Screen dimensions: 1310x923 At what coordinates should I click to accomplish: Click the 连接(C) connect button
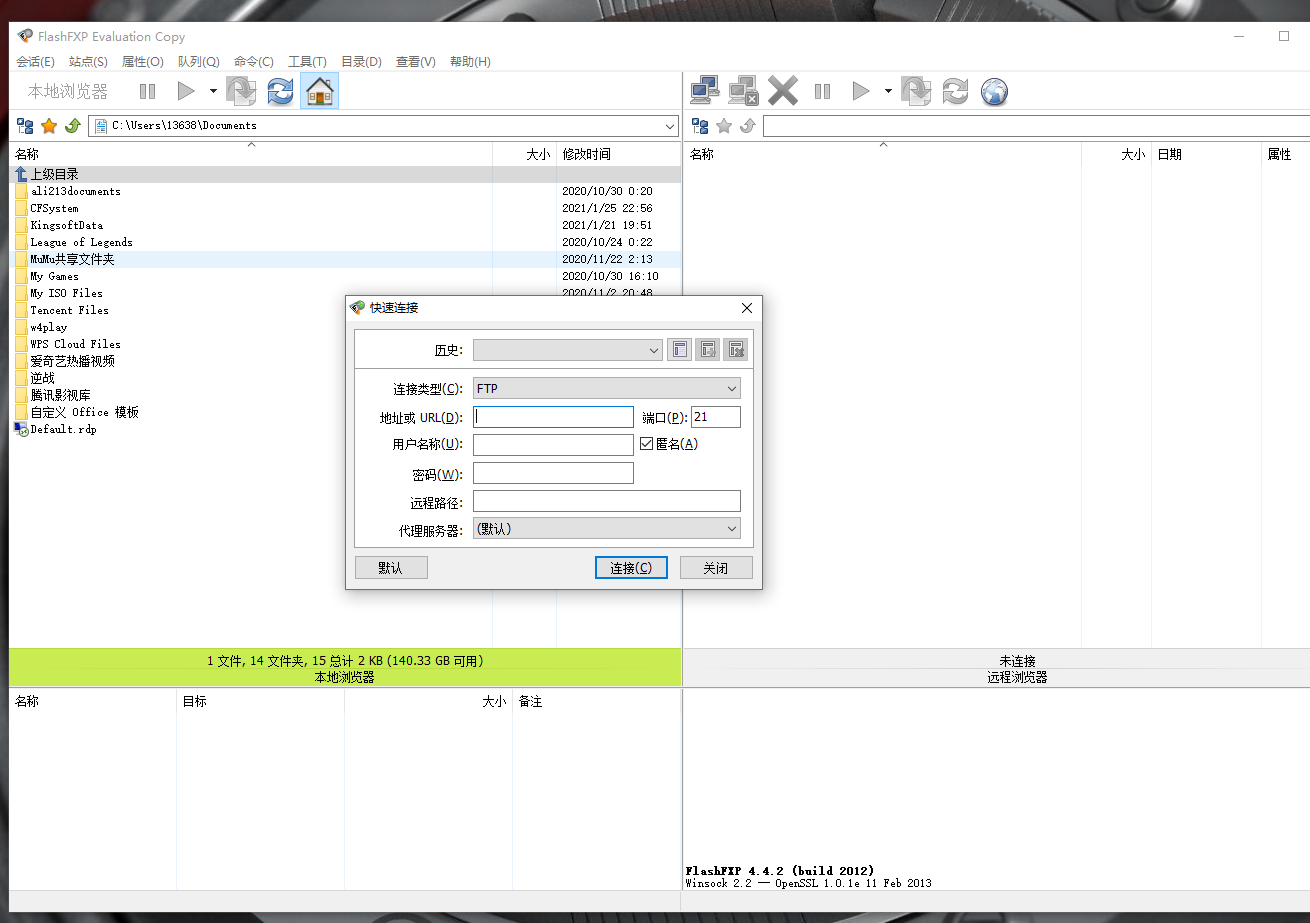click(630, 568)
